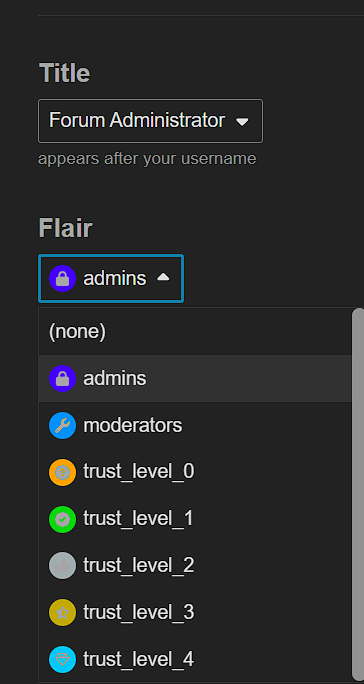Click the cyan diamond trust_level_4 icon
364x684 pixels.
[x=62, y=659]
